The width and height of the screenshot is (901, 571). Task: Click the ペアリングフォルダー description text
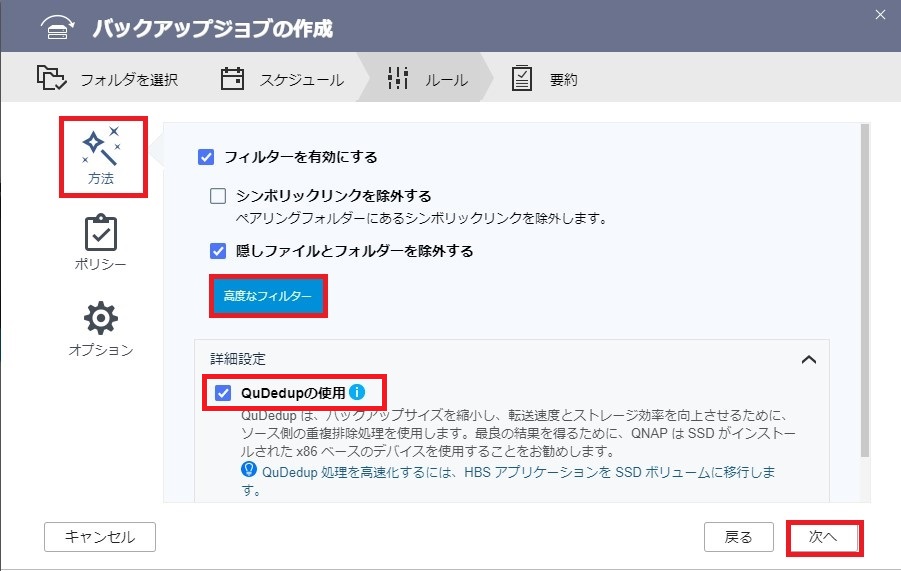click(421, 218)
